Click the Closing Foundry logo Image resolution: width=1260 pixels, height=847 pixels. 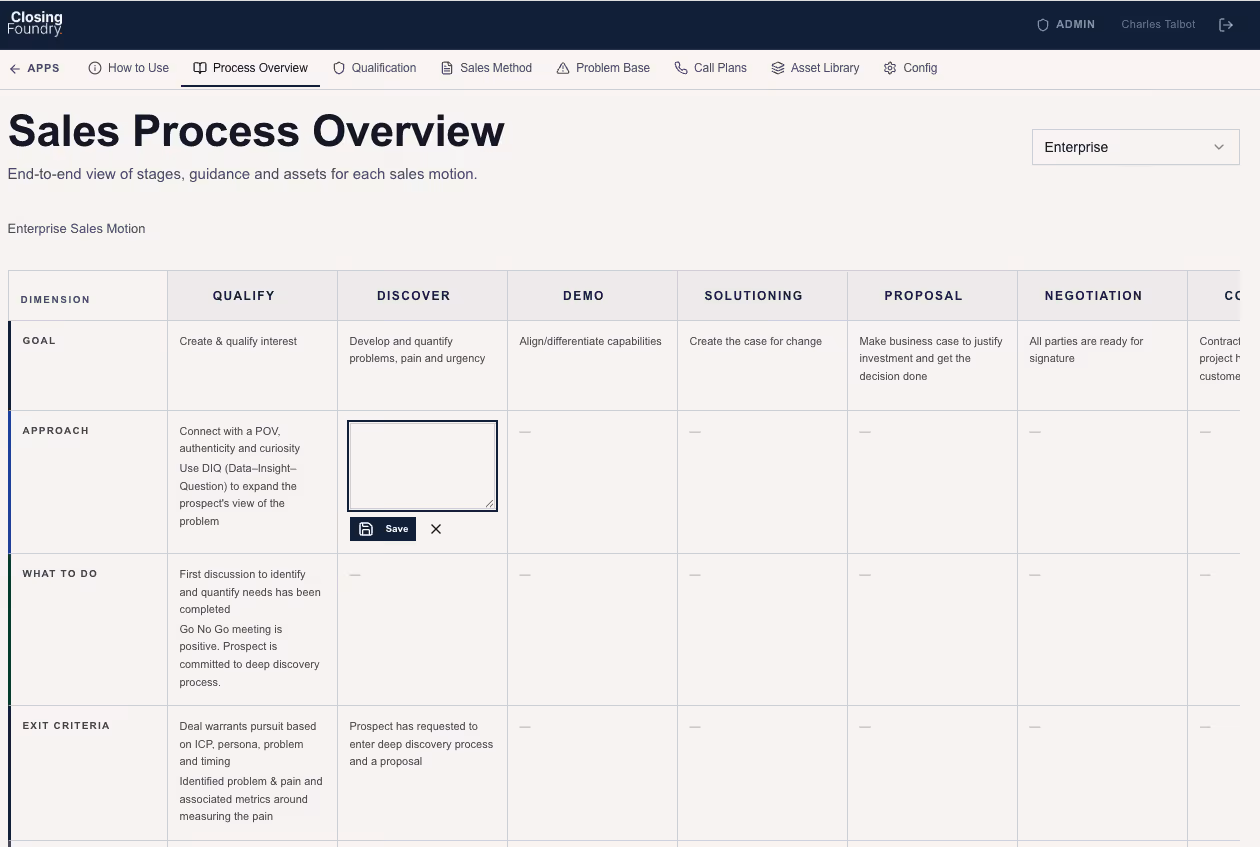click(35, 24)
